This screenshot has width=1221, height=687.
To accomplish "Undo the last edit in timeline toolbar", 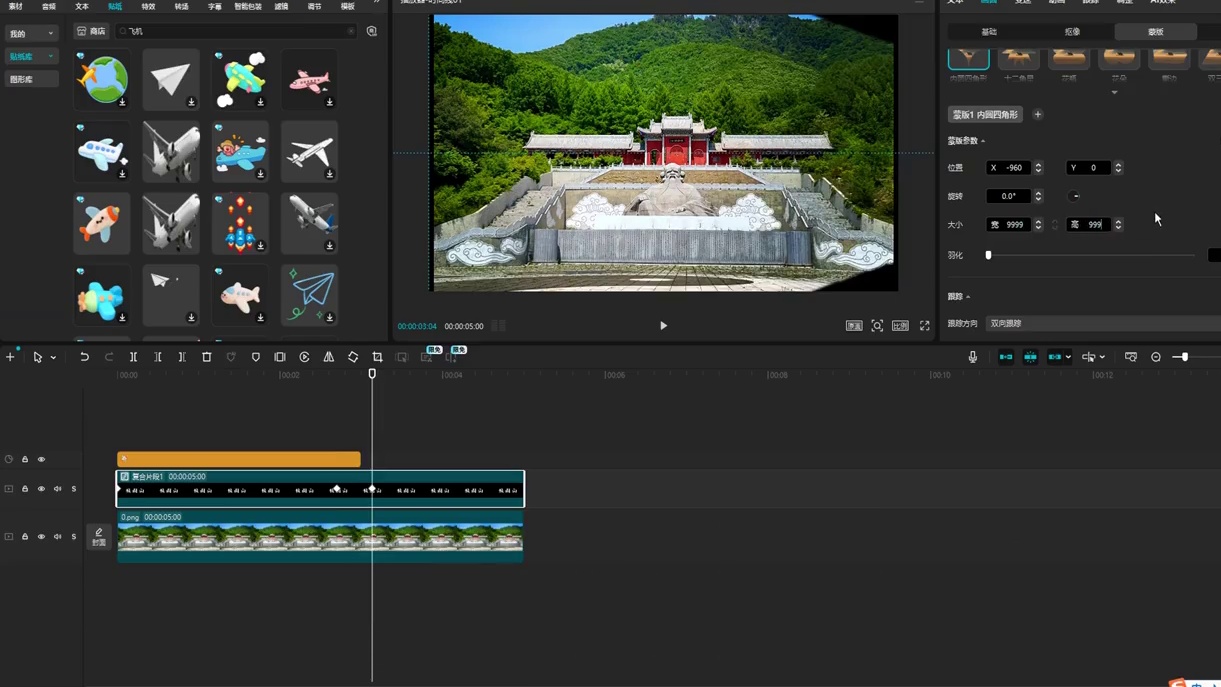I will 85,357.
